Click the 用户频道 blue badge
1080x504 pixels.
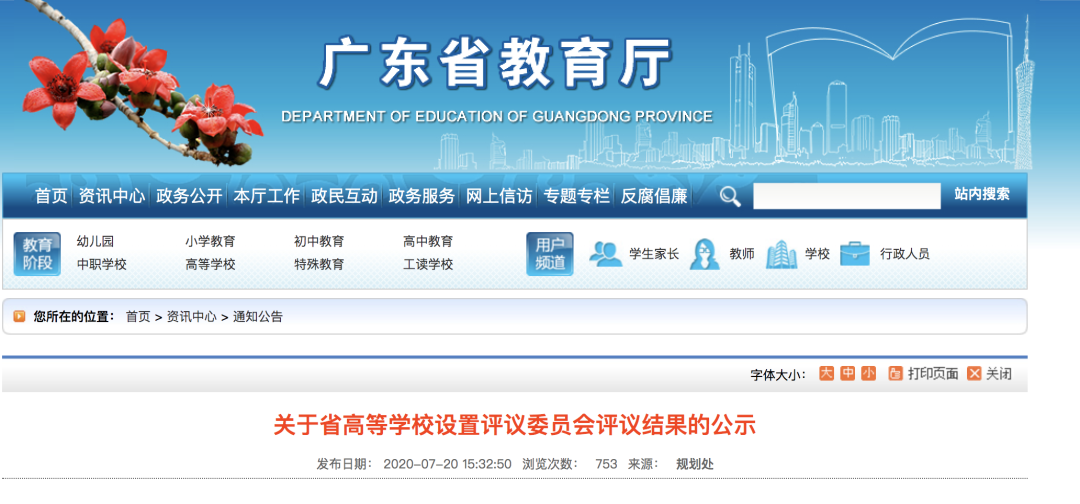pyautogui.click(x=550, y=254)
